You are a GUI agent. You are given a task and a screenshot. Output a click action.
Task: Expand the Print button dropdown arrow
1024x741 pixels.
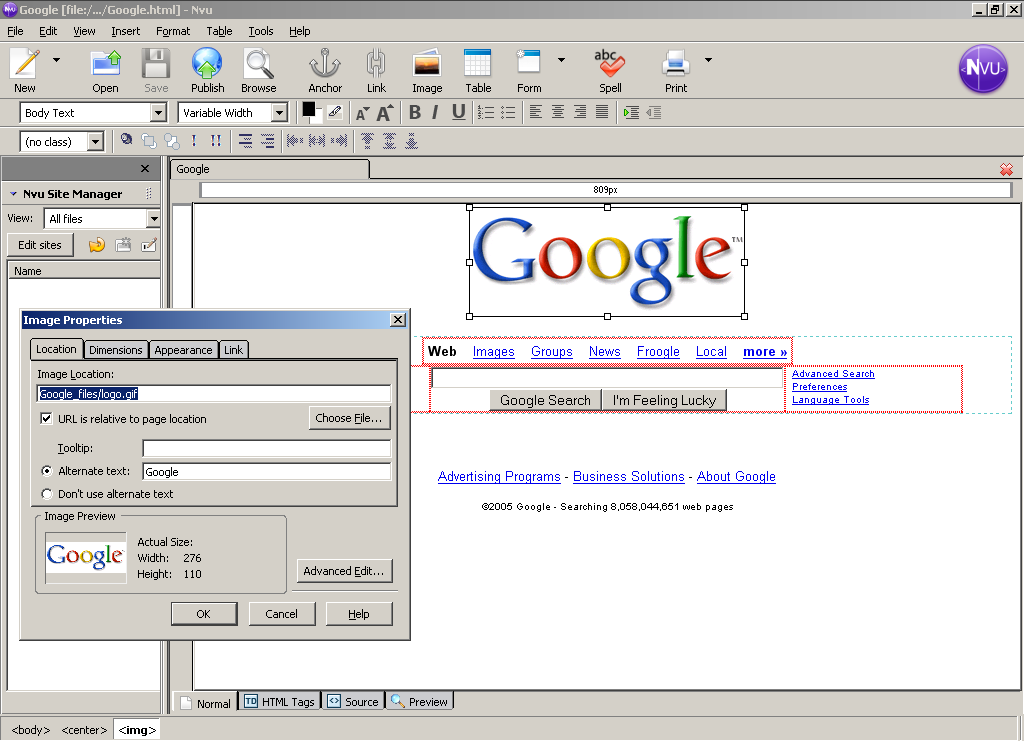coord(708,60)
